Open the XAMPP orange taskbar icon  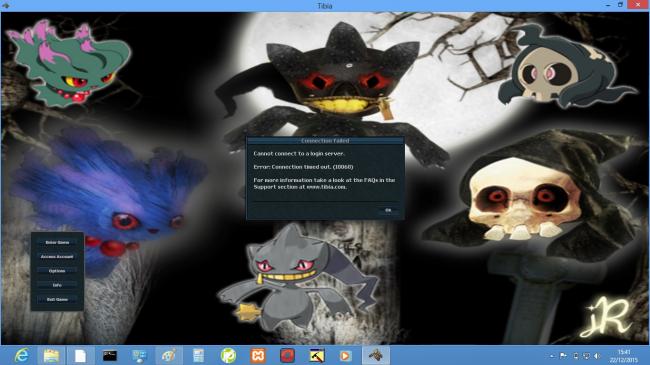[257, 355]
